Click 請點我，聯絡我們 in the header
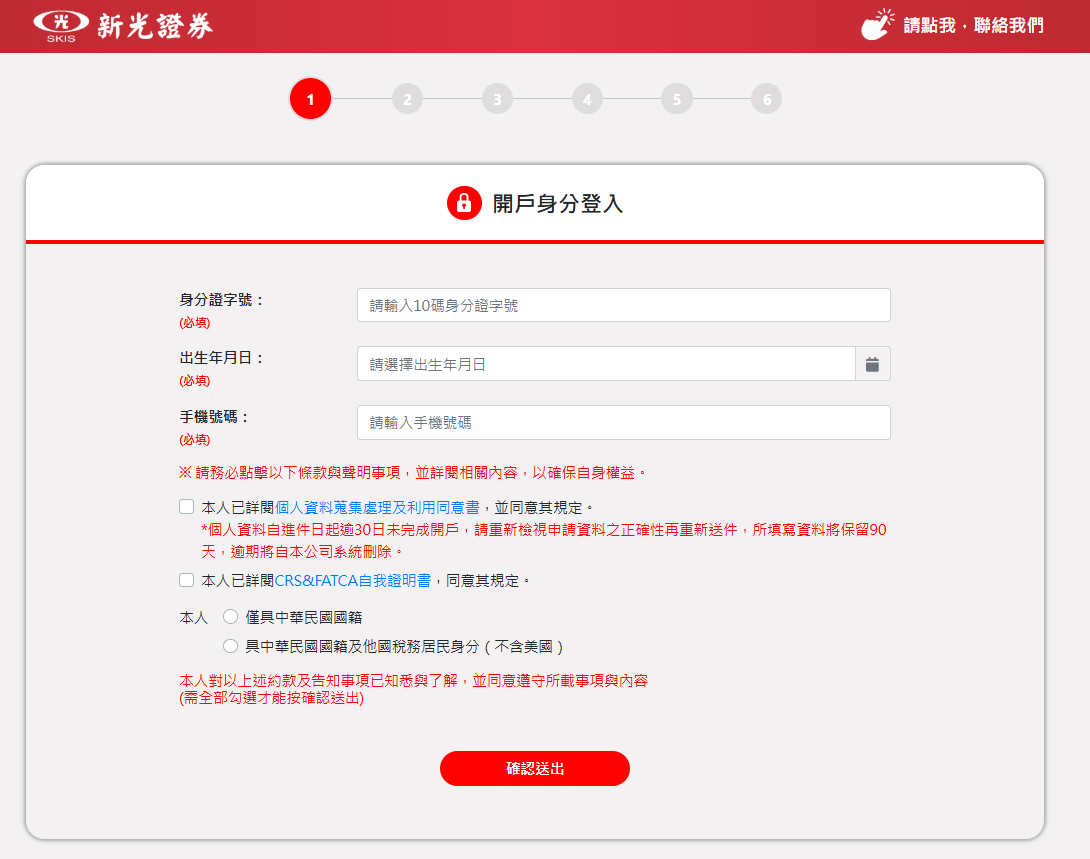1090x859 pixels. coord(972,24)
